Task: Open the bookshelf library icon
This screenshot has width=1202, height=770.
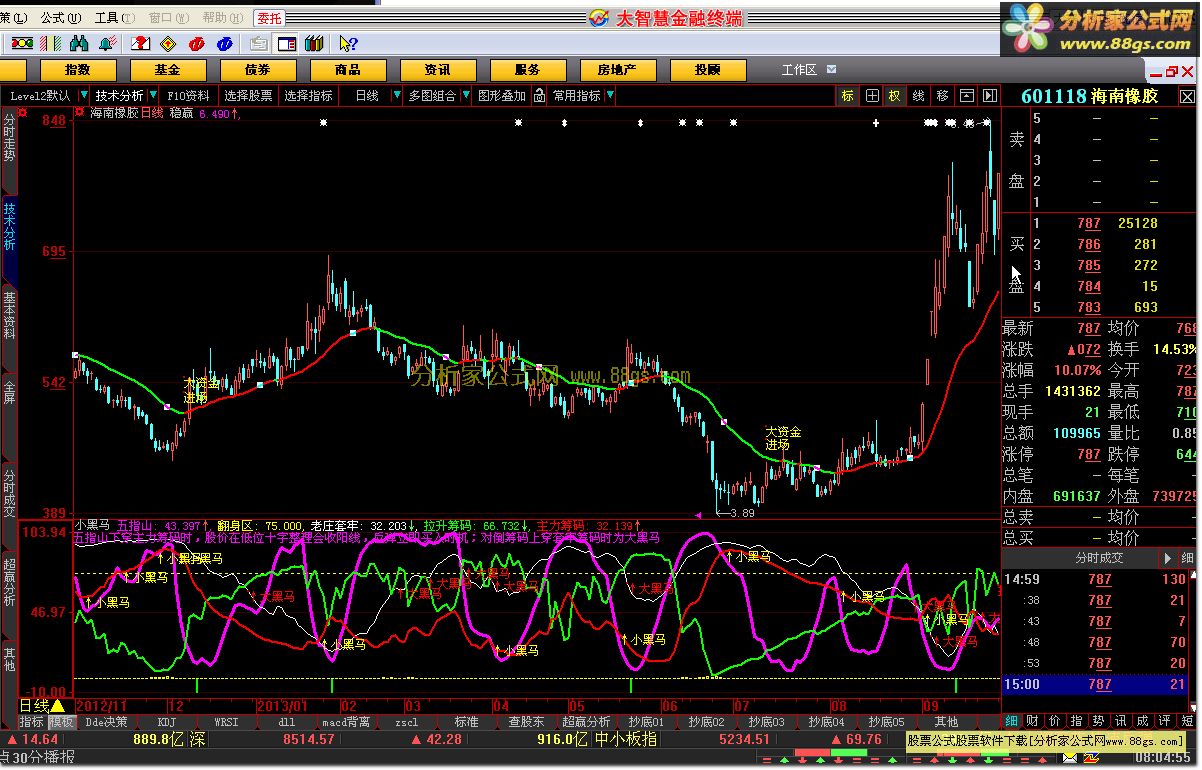Action: click(x=314, y=43)
